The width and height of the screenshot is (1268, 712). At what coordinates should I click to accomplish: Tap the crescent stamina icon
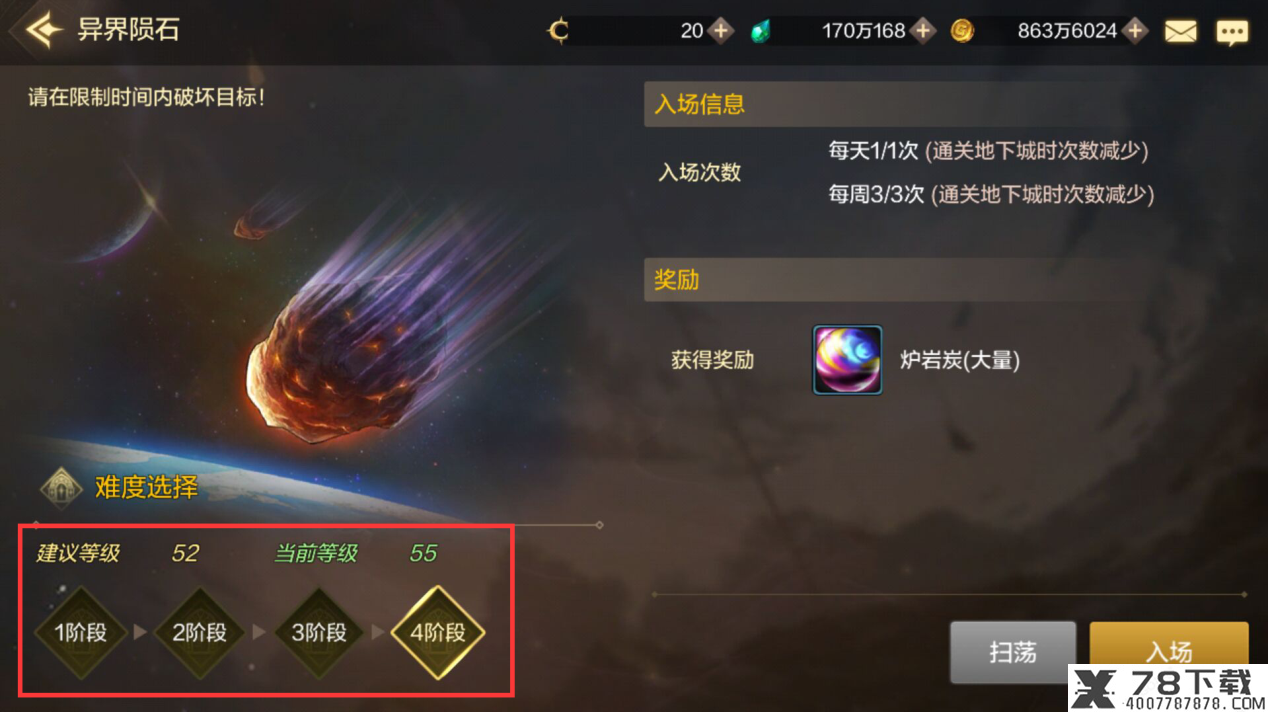coord(558,31)
